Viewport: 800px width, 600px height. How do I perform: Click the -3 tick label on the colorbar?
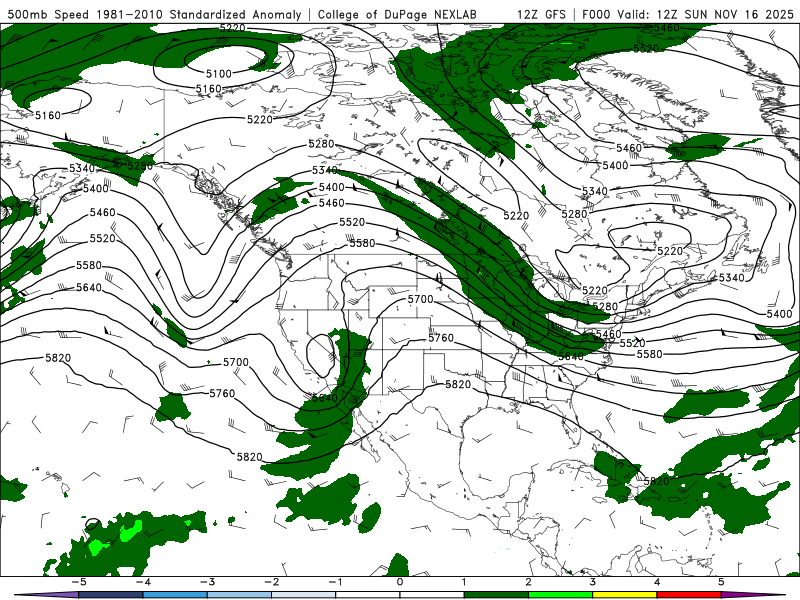(207, 582)
